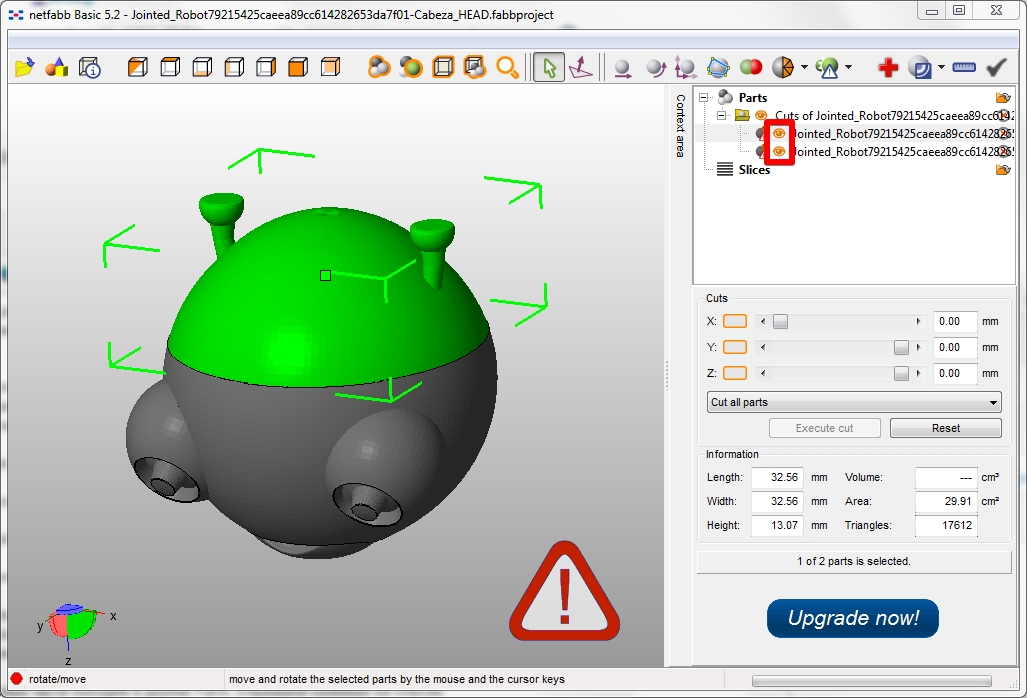This screenshot has height=698, width=1027.
Task: Select the green arrow selection mode tool
Action: point(548,67)
